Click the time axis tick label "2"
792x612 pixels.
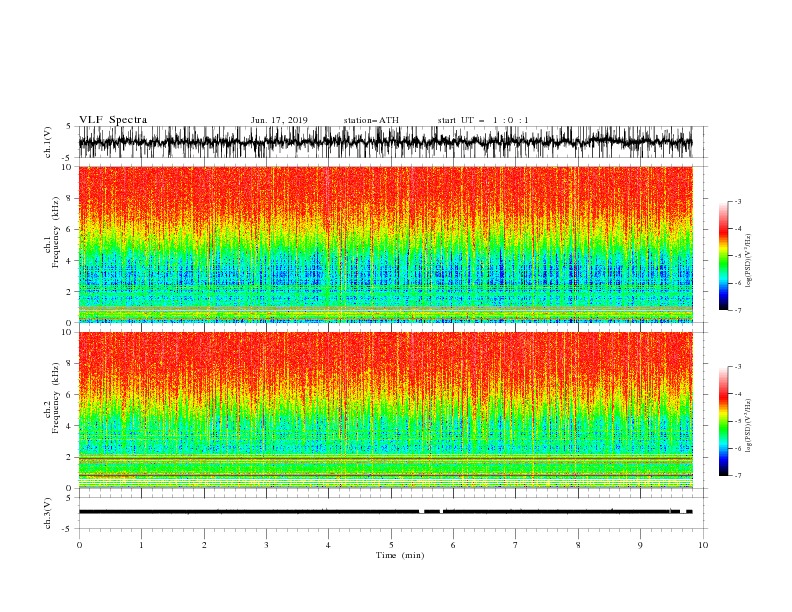click(204, 545)
